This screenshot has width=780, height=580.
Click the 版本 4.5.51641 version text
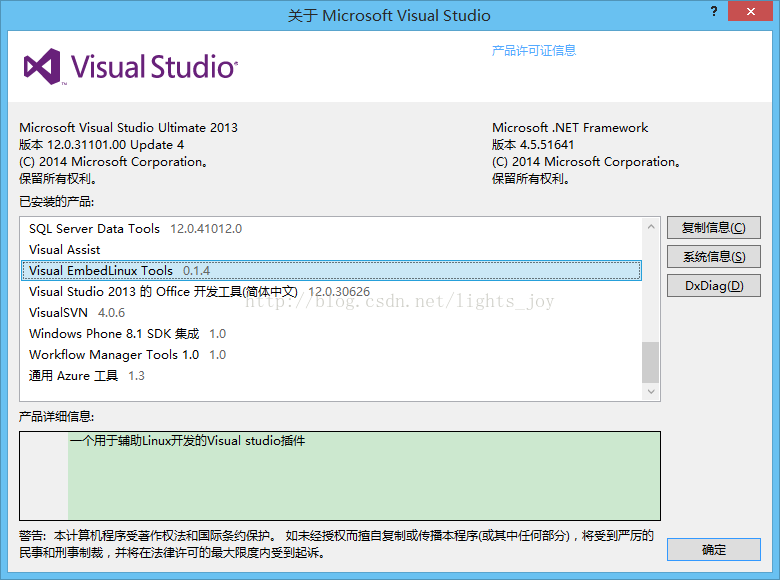533,145
